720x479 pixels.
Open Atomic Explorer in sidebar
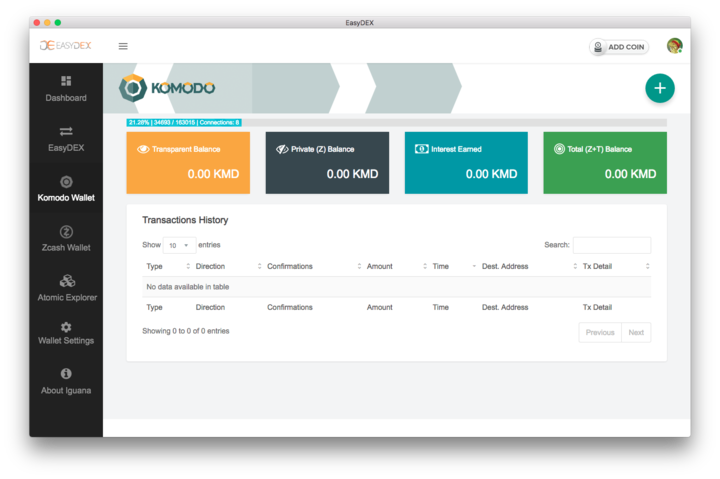(x=66, y=288)
